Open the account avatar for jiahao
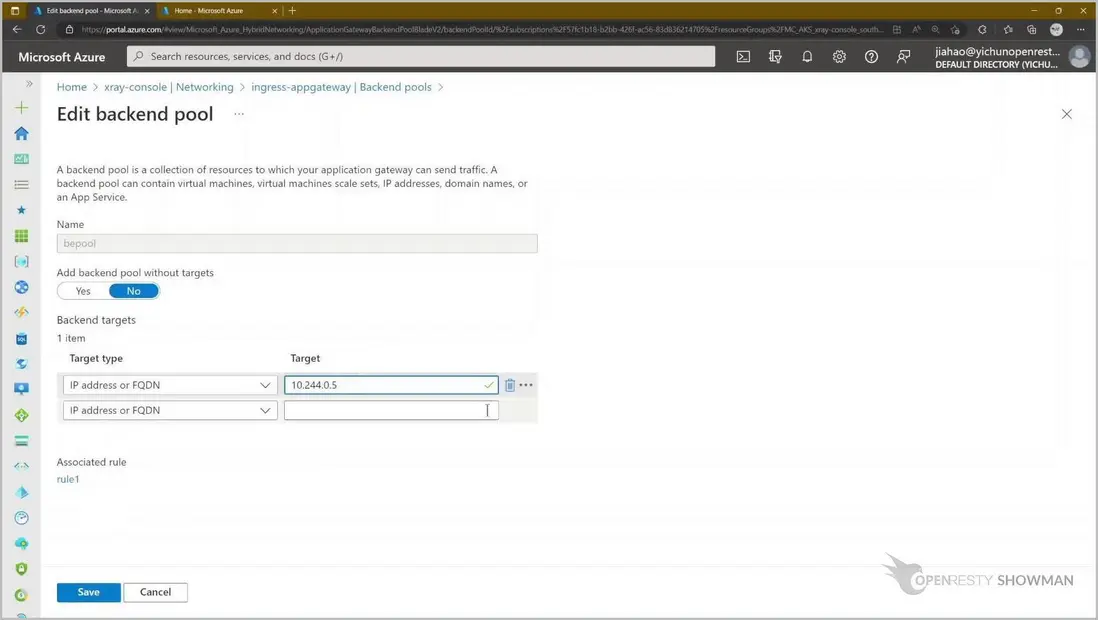This screenshot has height=620, width=1098. pos(1079,57)
